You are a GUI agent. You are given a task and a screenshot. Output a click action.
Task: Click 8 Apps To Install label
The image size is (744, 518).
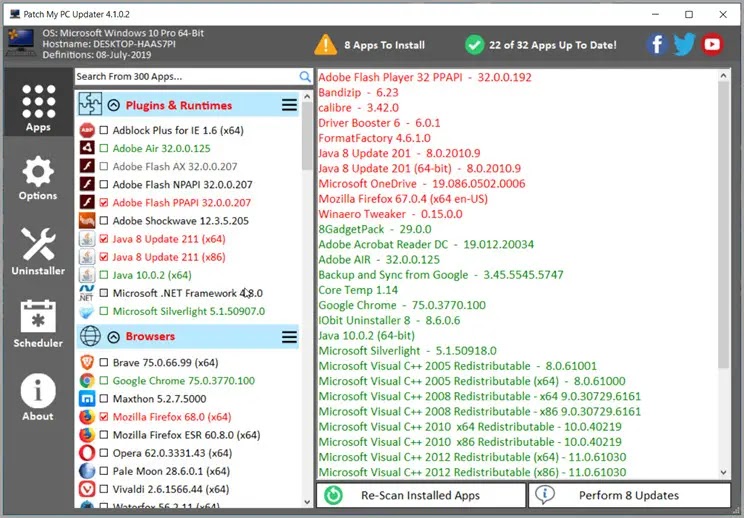click(x=384, y=45)
